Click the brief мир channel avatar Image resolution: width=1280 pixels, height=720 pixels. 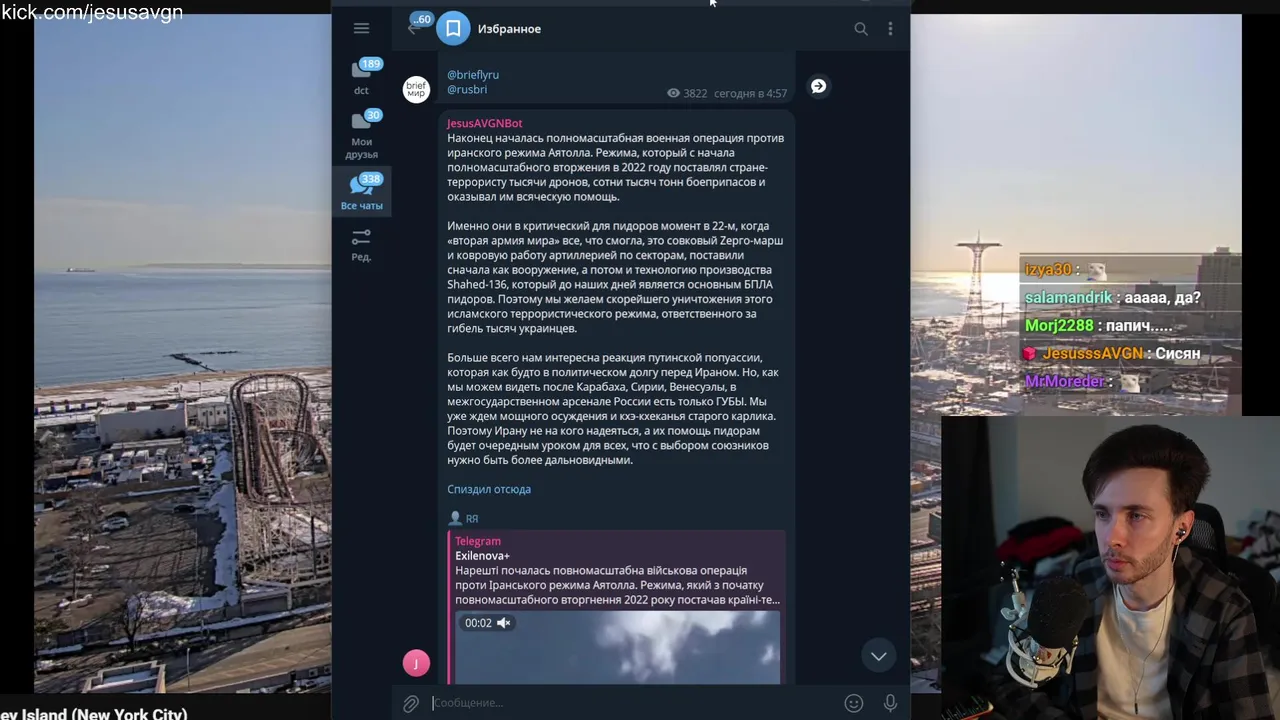[x=416, y=89]
